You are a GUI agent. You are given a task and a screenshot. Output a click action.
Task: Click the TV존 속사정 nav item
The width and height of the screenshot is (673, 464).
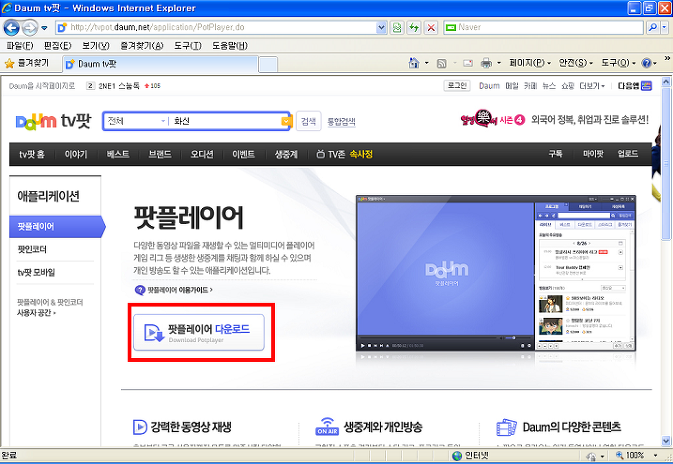click(x=345, y=154)
